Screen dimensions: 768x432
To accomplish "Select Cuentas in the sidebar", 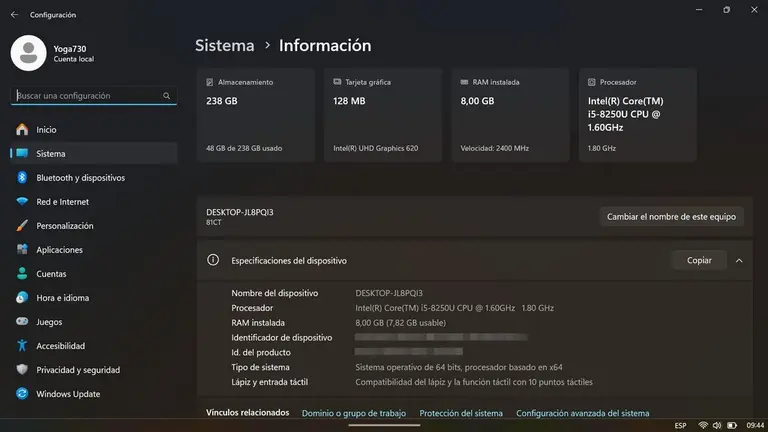I will point(94,273).
